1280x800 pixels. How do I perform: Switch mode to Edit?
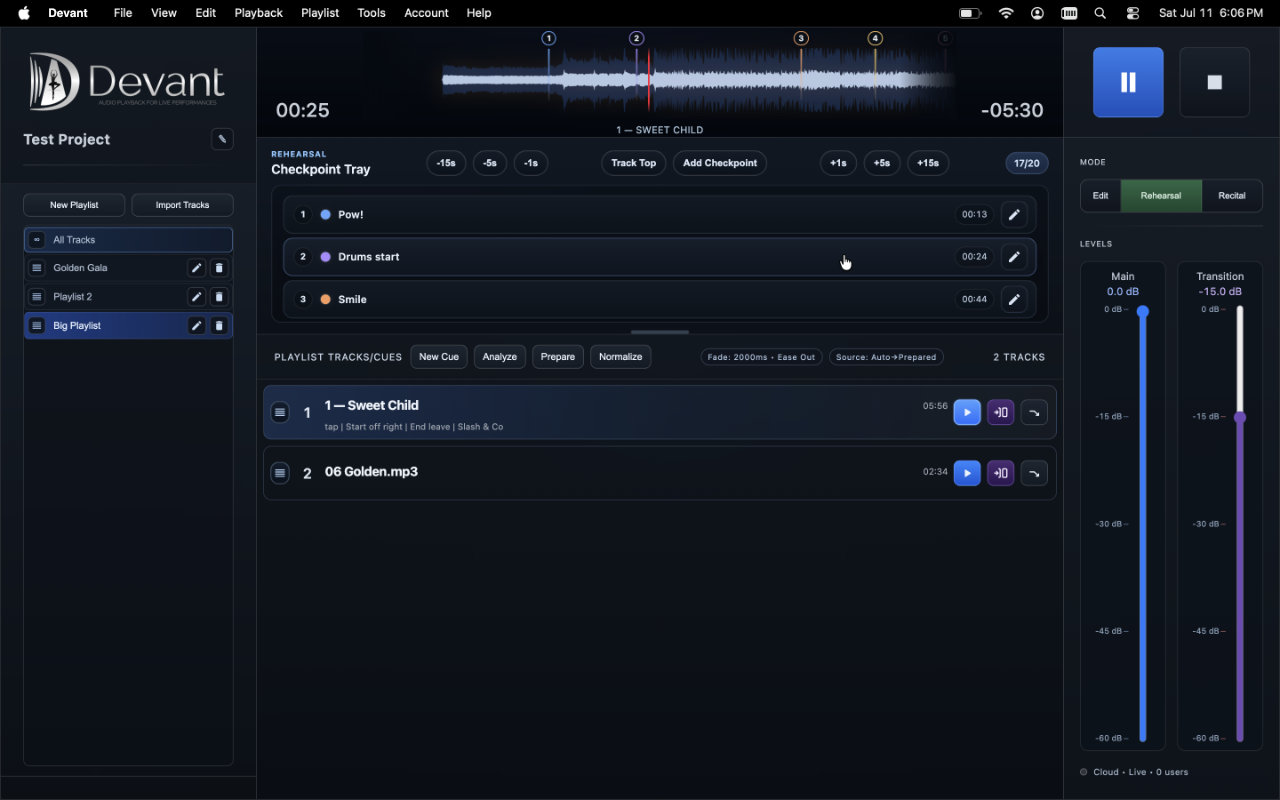point(1100,196)
